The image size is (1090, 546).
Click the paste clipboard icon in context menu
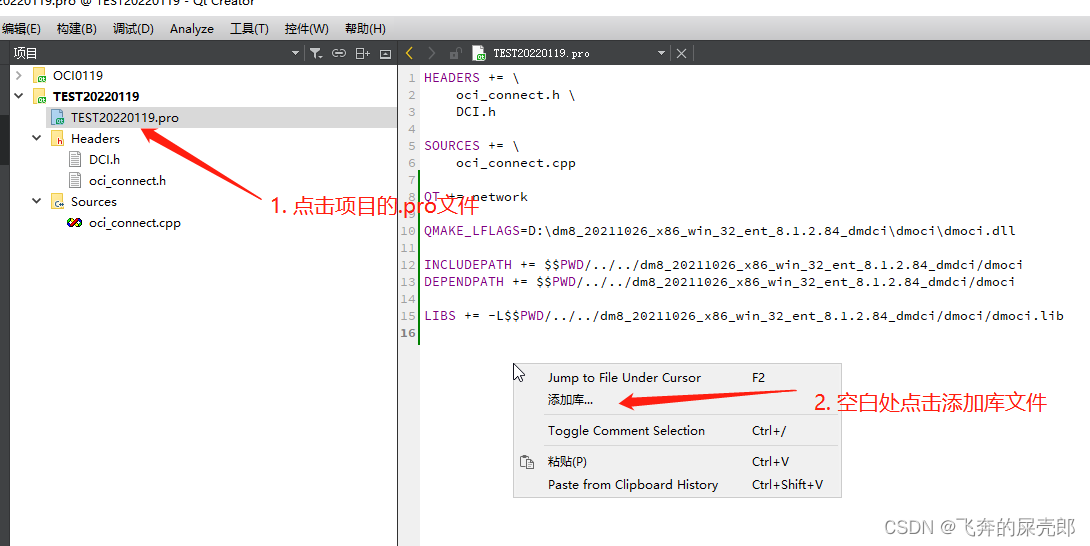click(x=527, y=462)
